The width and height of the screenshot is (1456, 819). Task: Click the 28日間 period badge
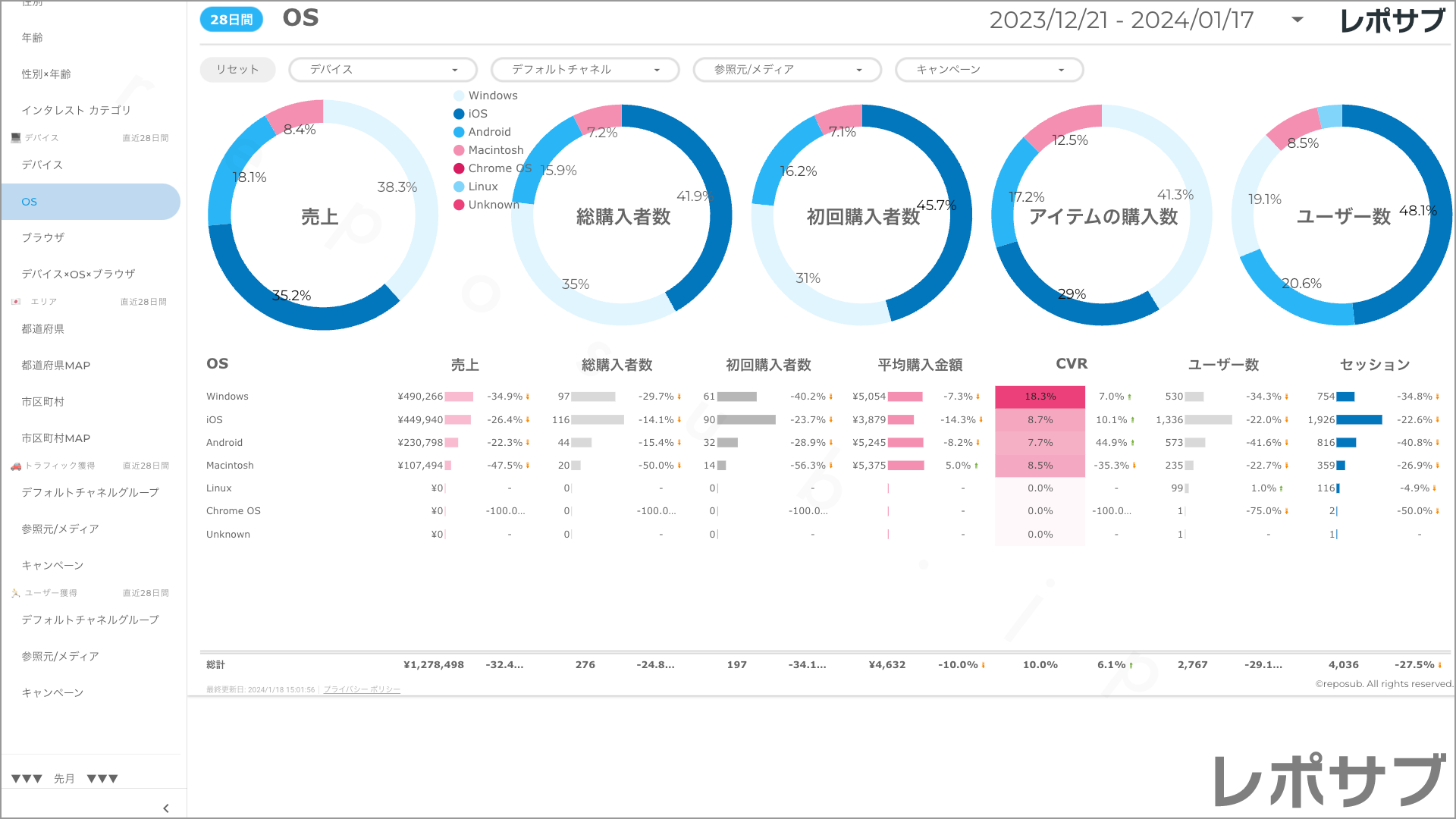pos(231,20)
